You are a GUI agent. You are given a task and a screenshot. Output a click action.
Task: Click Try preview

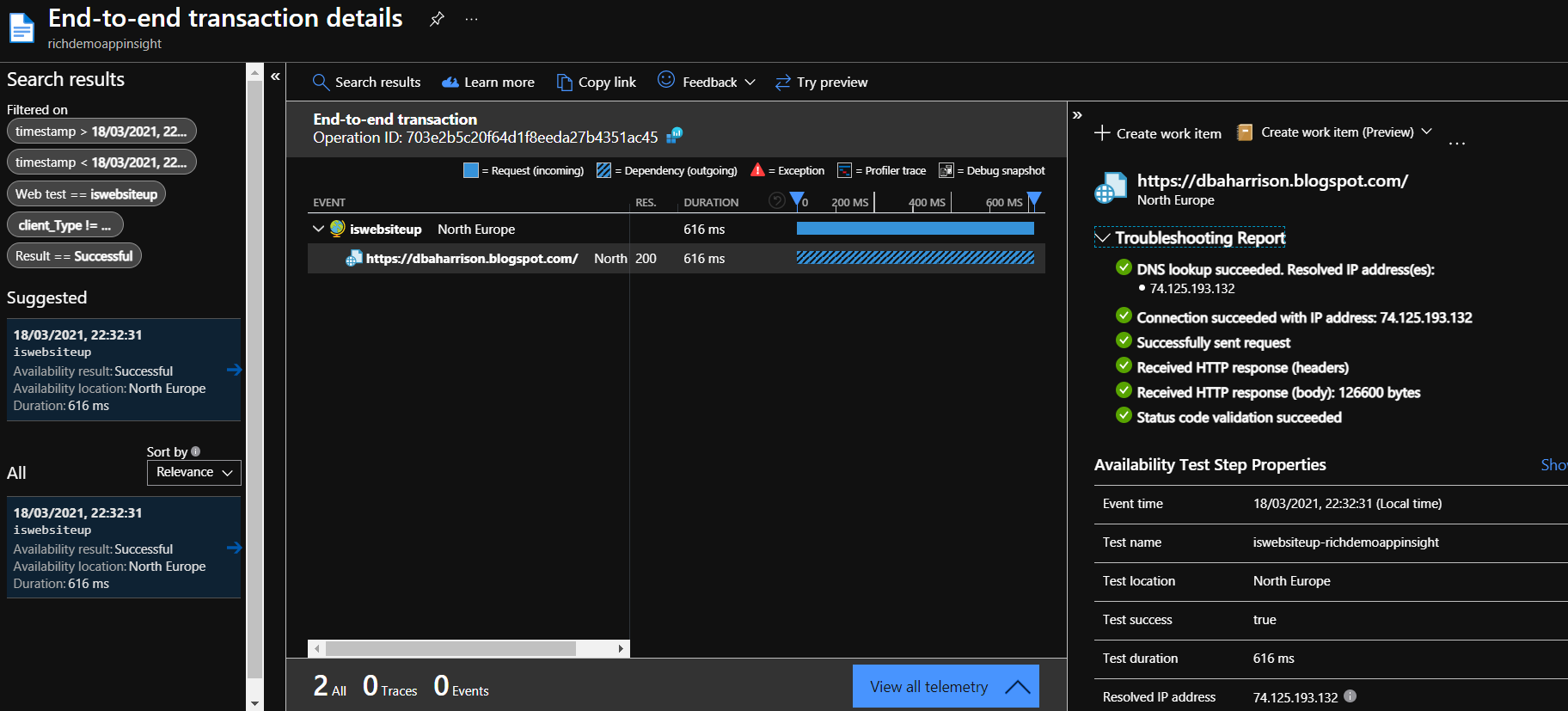(821, 83)
